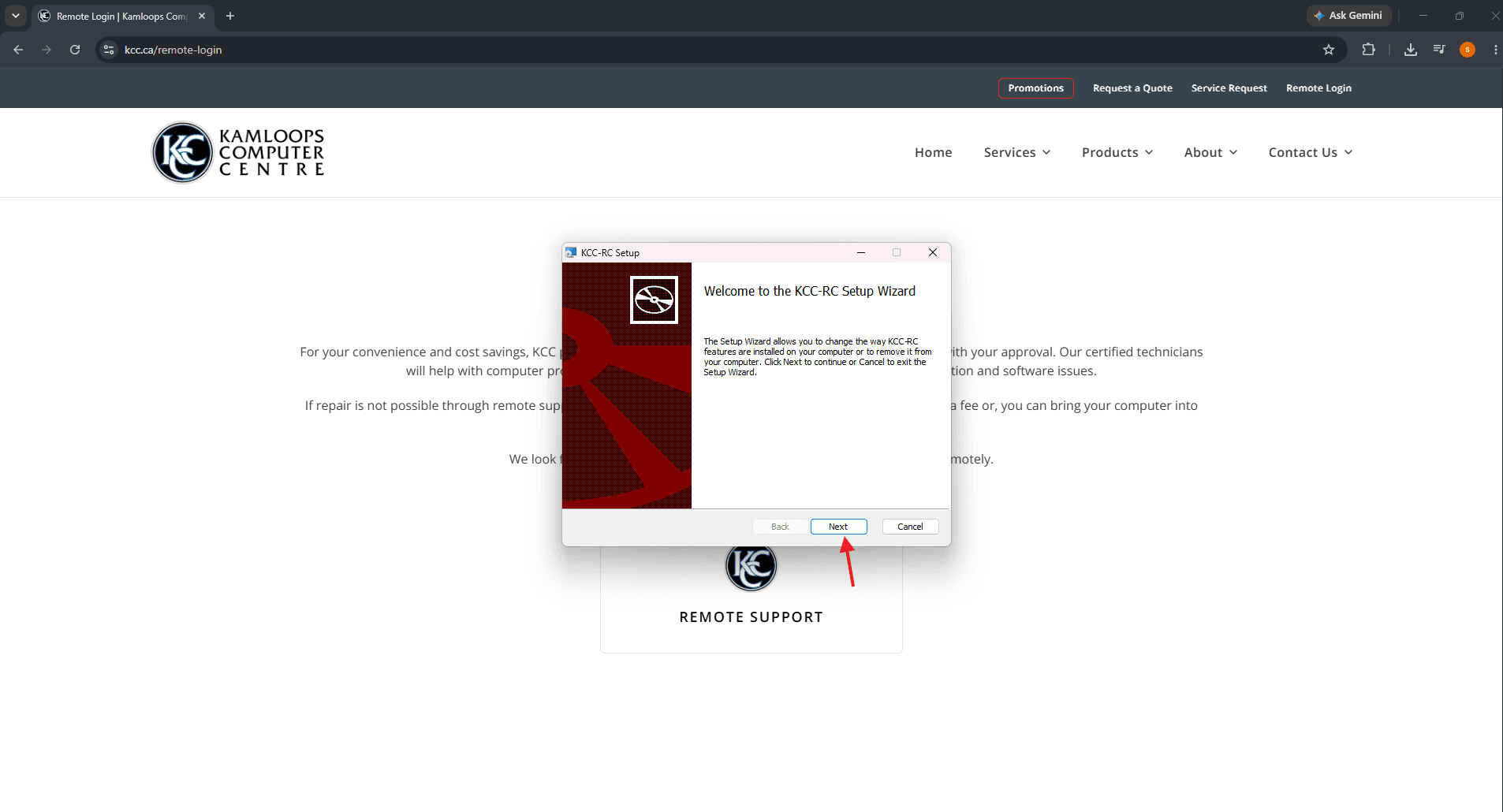The height and width of the screenshot is (812, 1503).
Task: Click the KCC-RC Setup title bar icon
Action: 571,252
